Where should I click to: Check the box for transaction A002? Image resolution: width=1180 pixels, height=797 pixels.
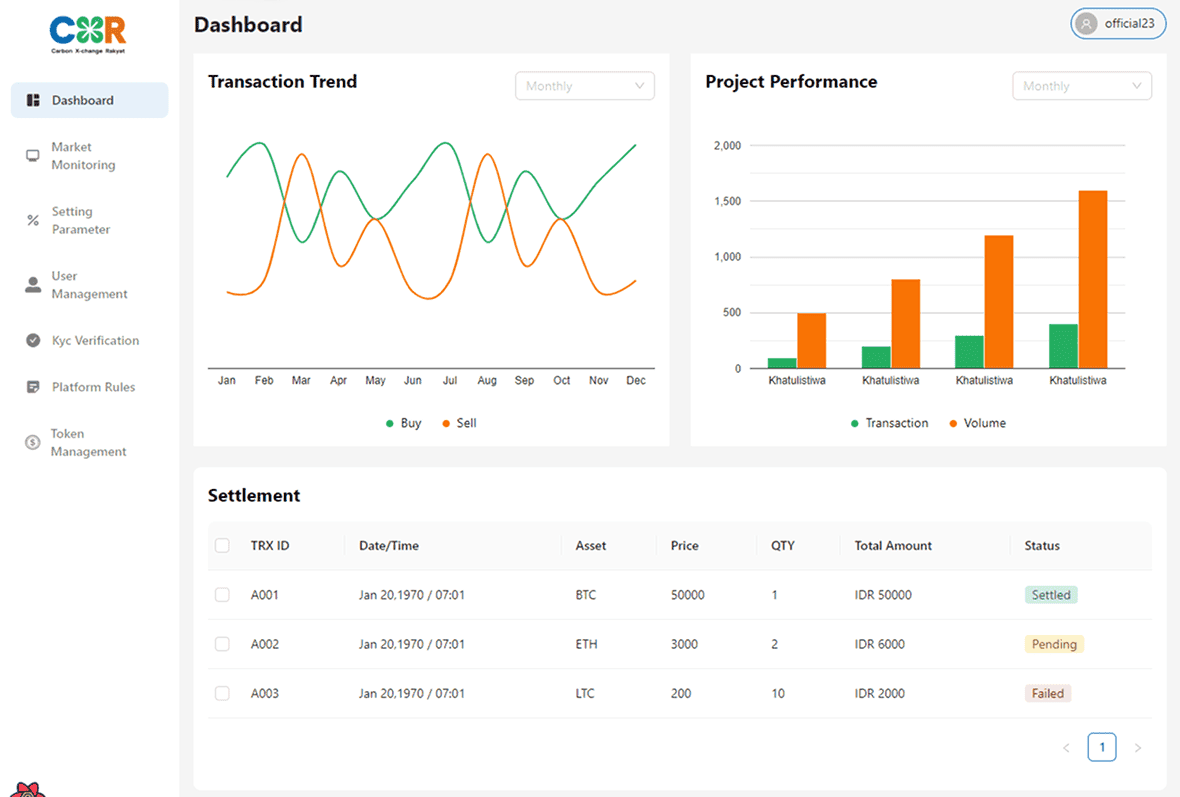click(222, 644)
